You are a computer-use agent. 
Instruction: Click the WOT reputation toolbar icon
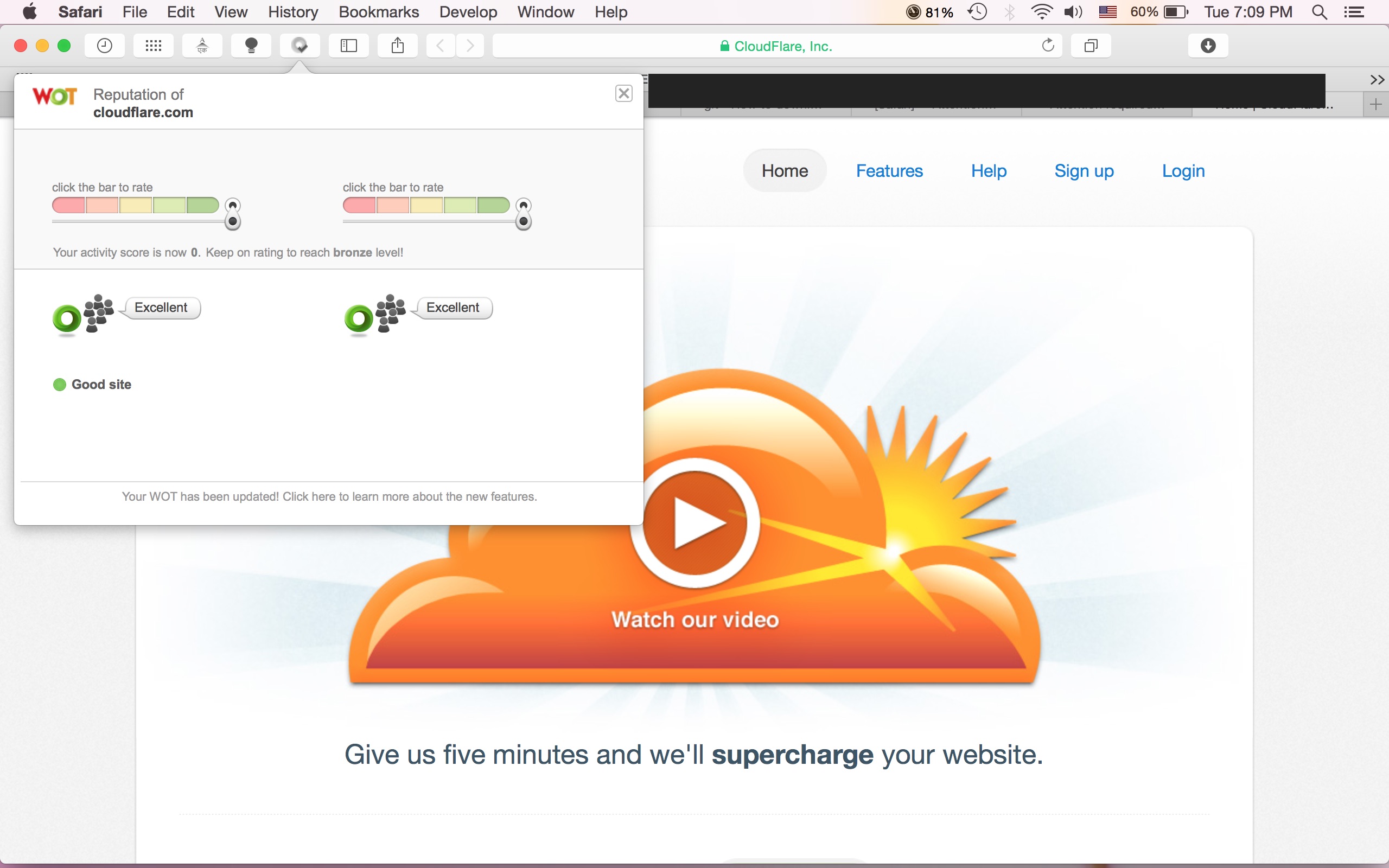click(x=300, y=46)
